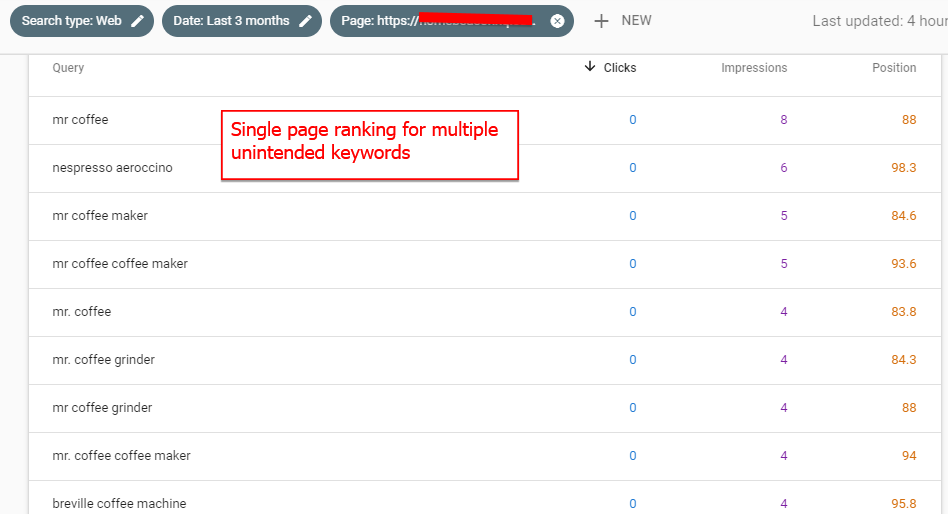Edit the Date: Last 3 months pencil icon
The width and height of the screenshot is (948, 514).
[x=305, y=21]
